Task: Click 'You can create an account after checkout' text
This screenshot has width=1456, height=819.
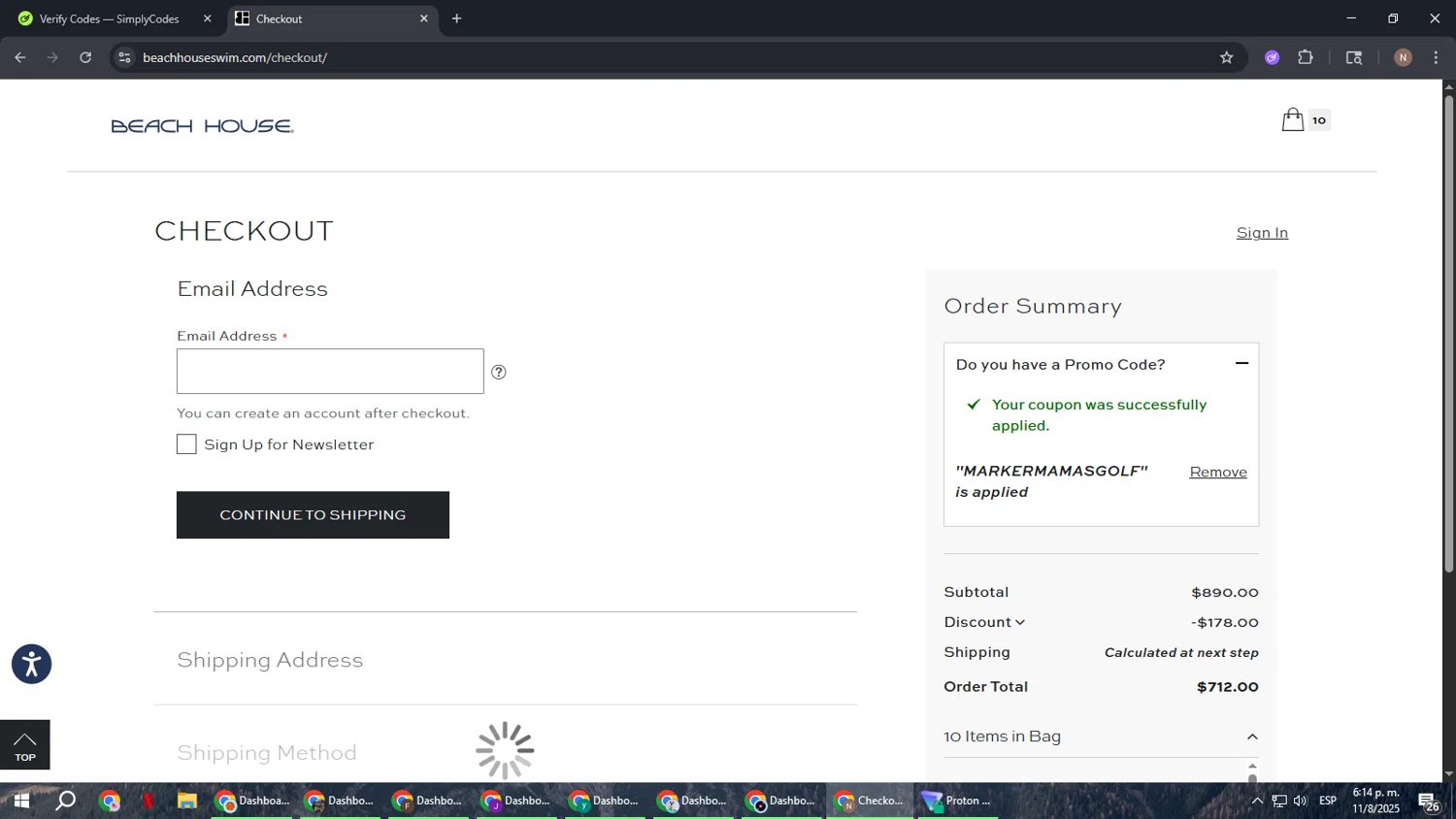Action: (x=323, y=413)
